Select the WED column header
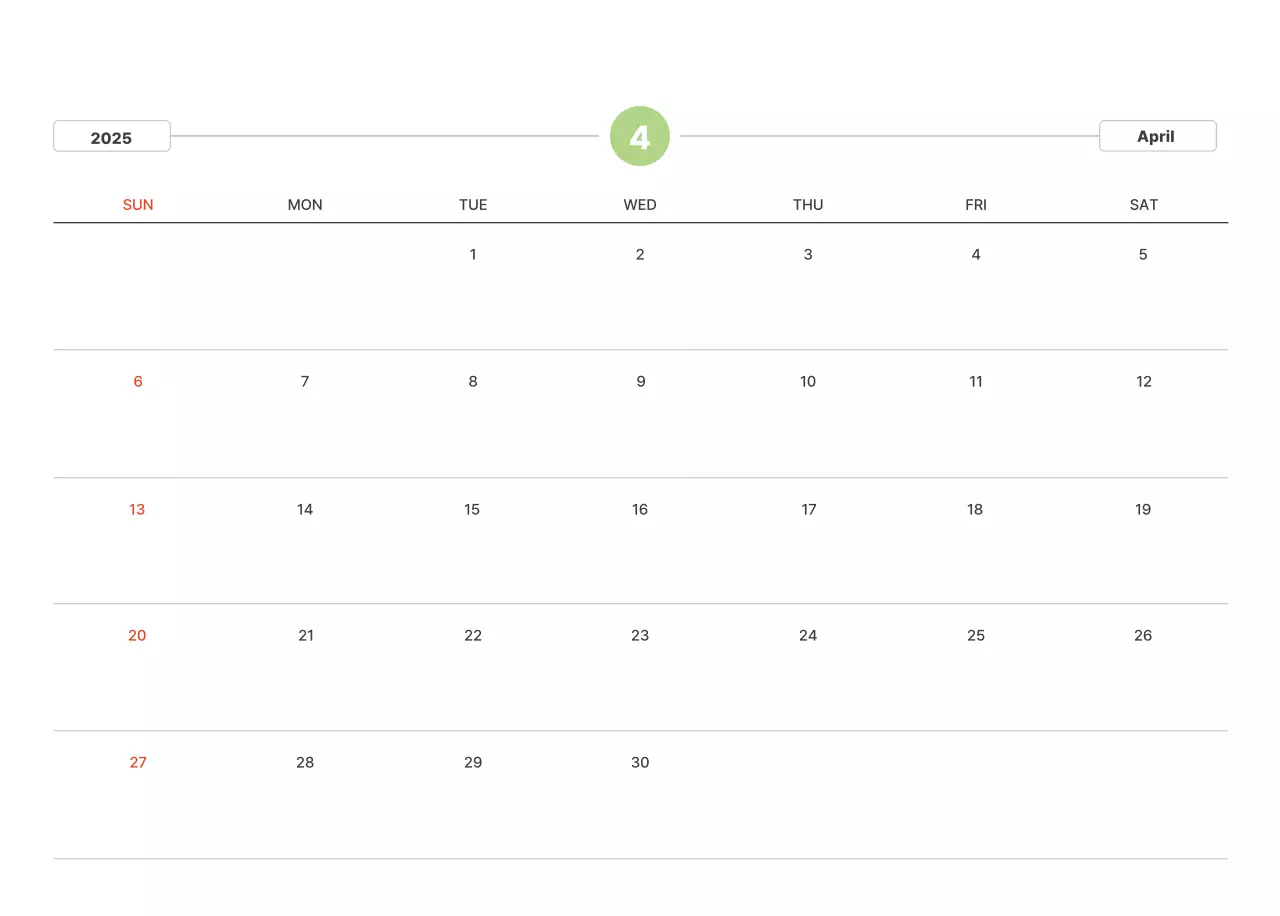1280x916 pixels. click(640, 205)
